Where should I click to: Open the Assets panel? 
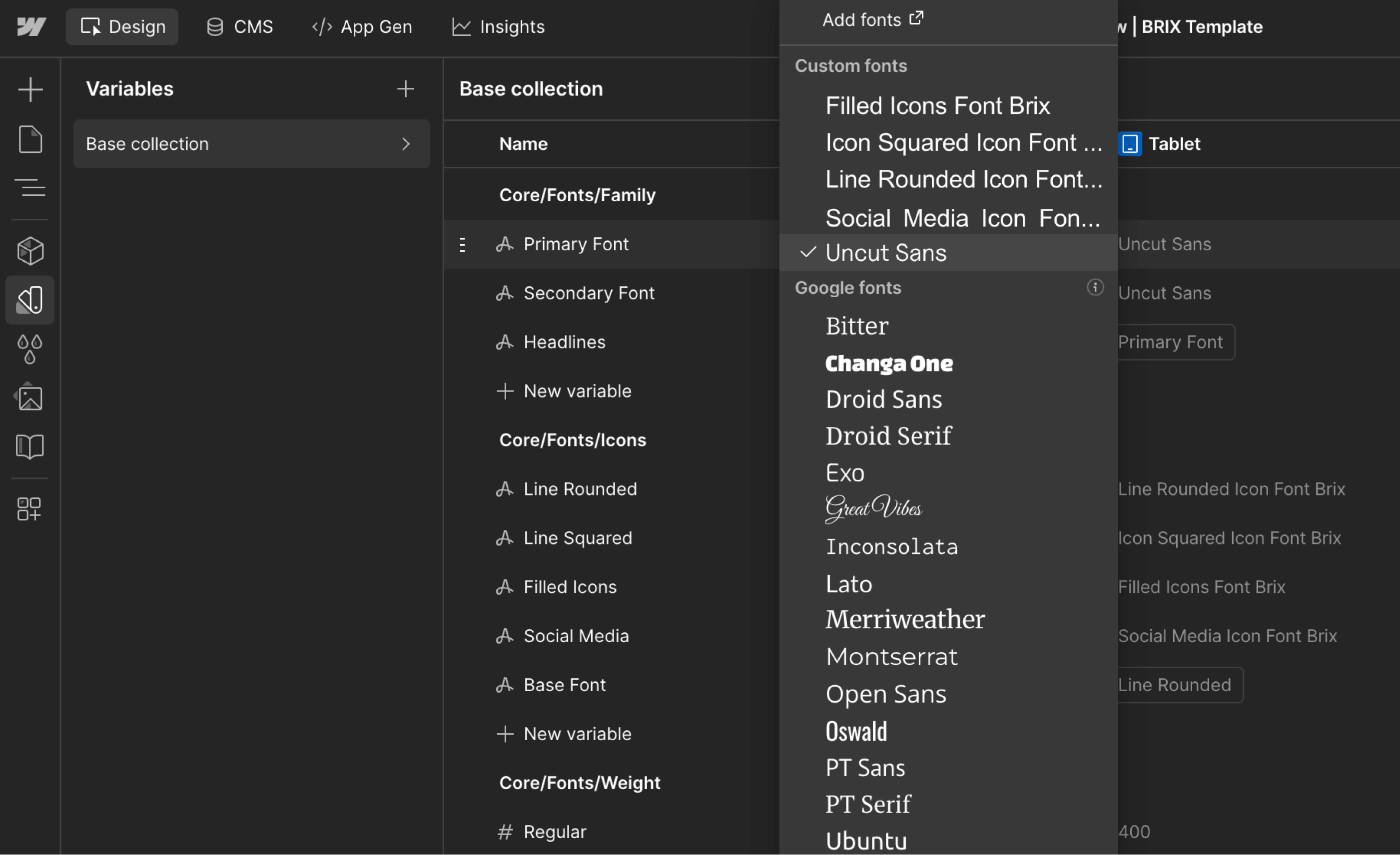(29, 397)
